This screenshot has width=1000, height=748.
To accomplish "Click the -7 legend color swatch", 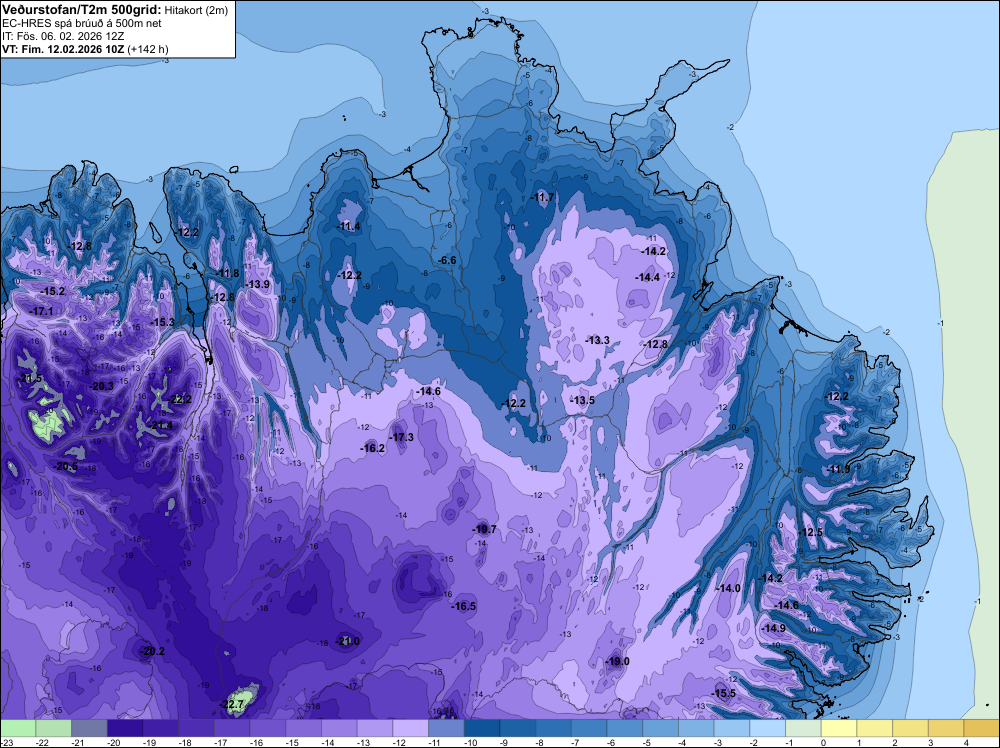I will coord(589,728).
